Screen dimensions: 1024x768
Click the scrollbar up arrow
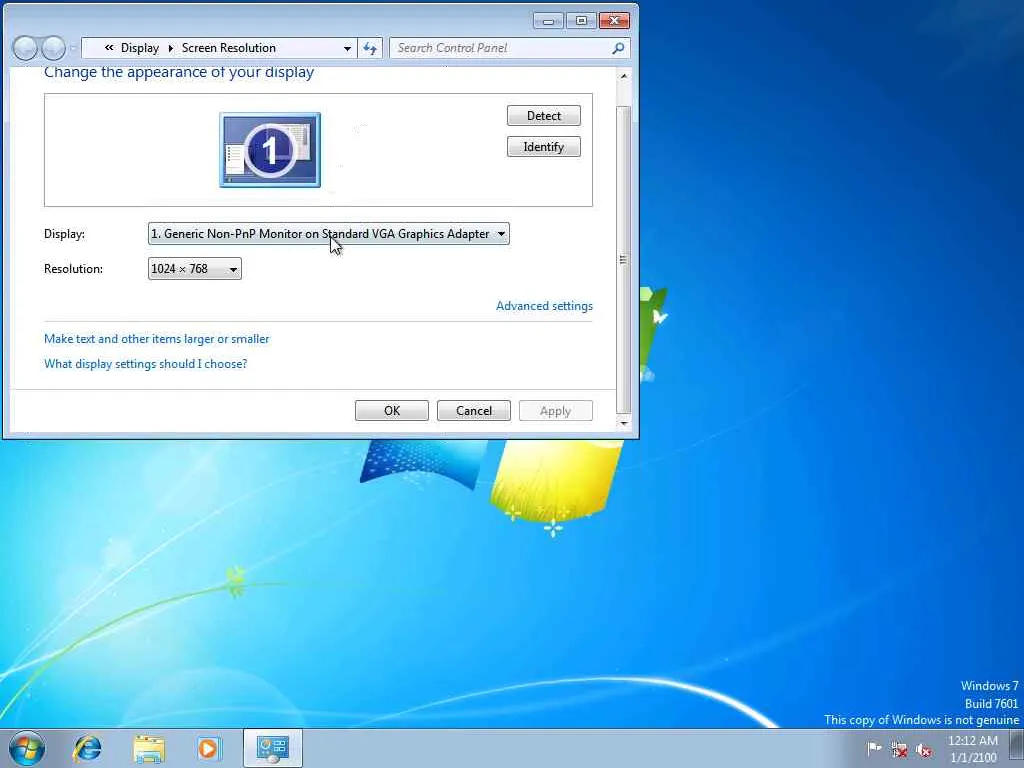pos(624,76)
